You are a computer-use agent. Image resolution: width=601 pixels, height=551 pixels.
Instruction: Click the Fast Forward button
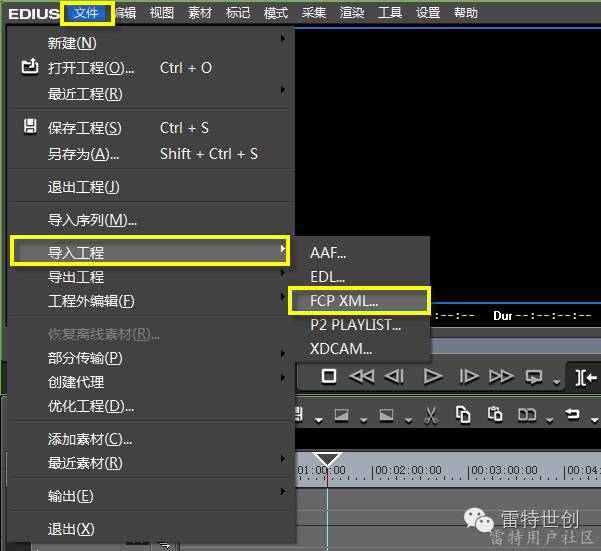(x=501, y=376)
